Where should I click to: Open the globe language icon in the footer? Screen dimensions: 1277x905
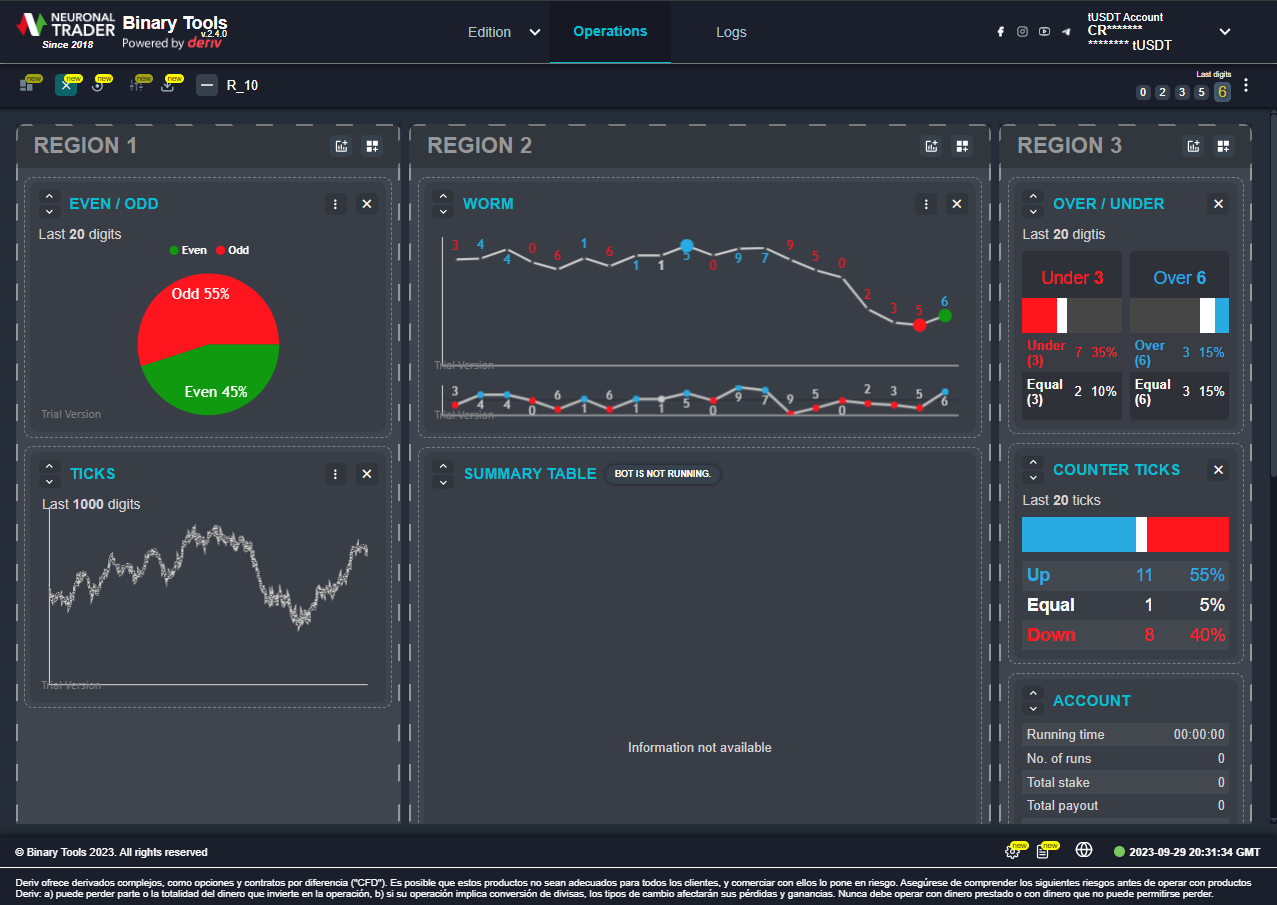pyautogui.click(x=1084, y=850)
